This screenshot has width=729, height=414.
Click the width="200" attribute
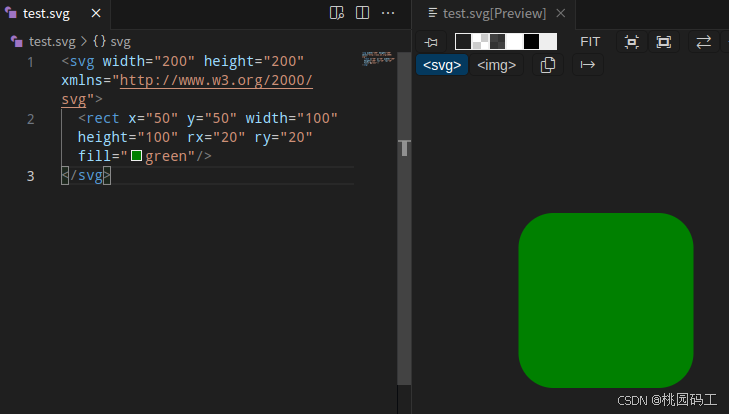click(x=148, y=61)
